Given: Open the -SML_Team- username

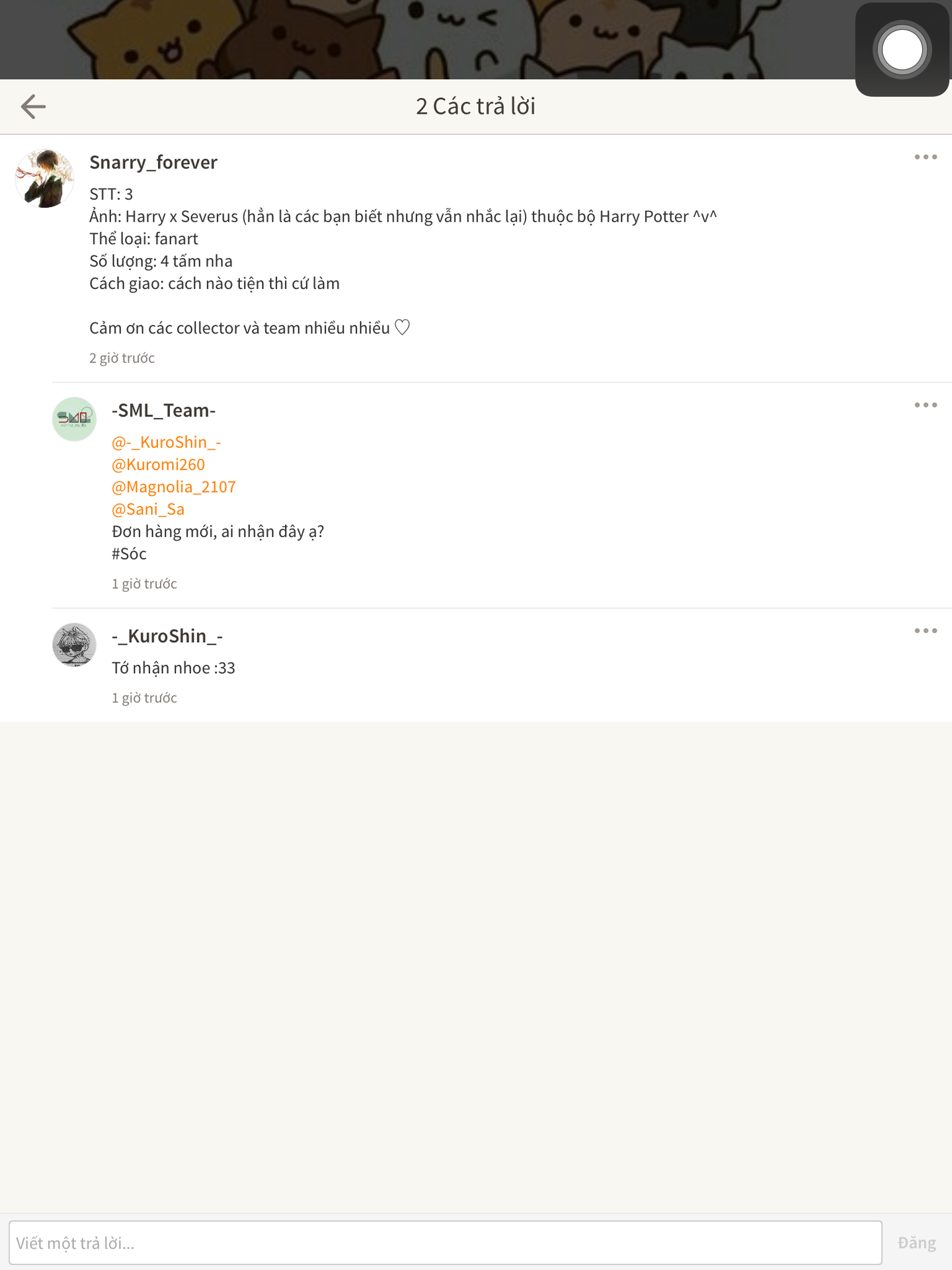Looking at the screenshot, I should pyautogui.click(x=164, y=410).
